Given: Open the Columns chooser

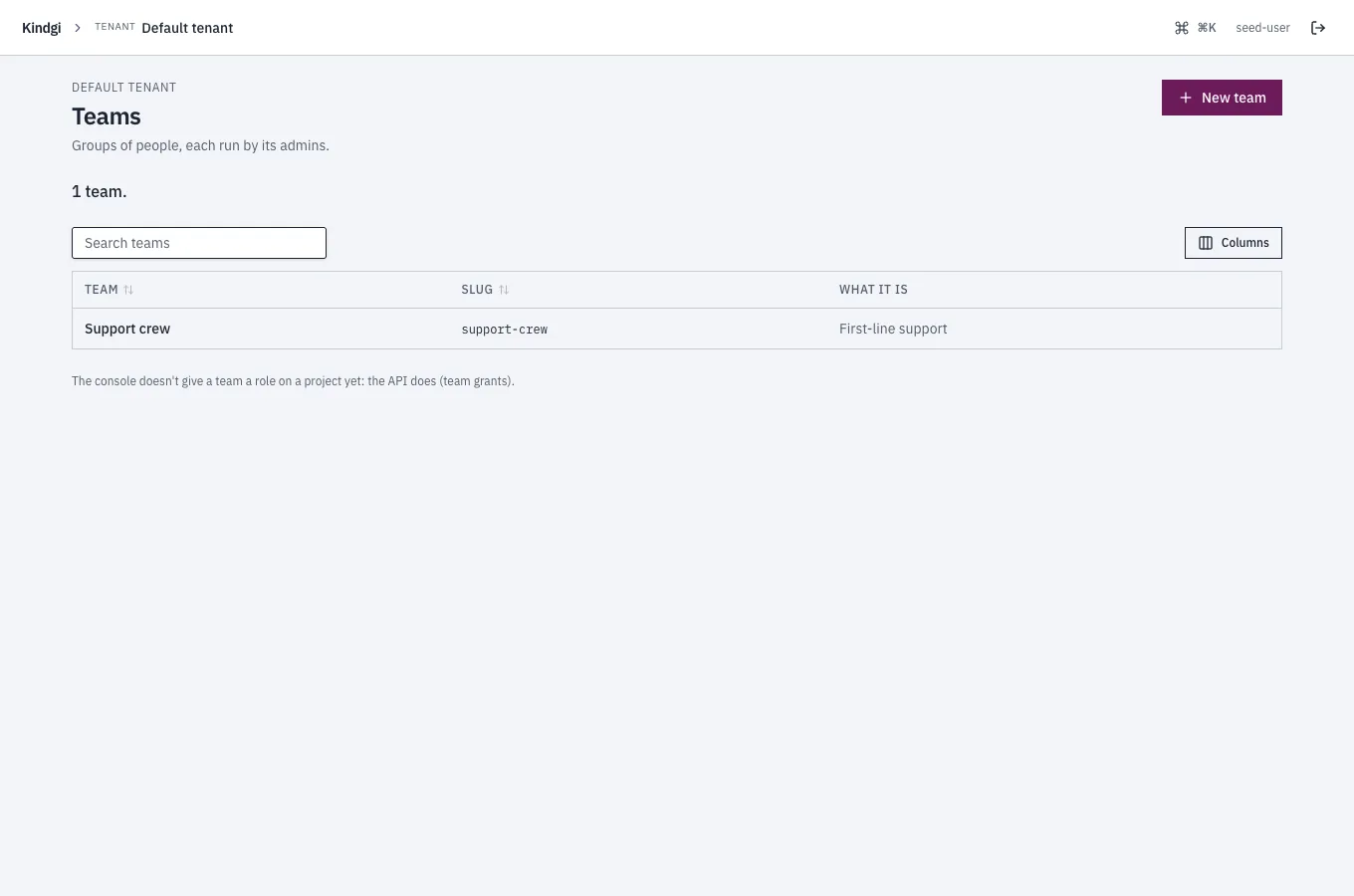Looking at the screenshot, I should [1233, 243].
